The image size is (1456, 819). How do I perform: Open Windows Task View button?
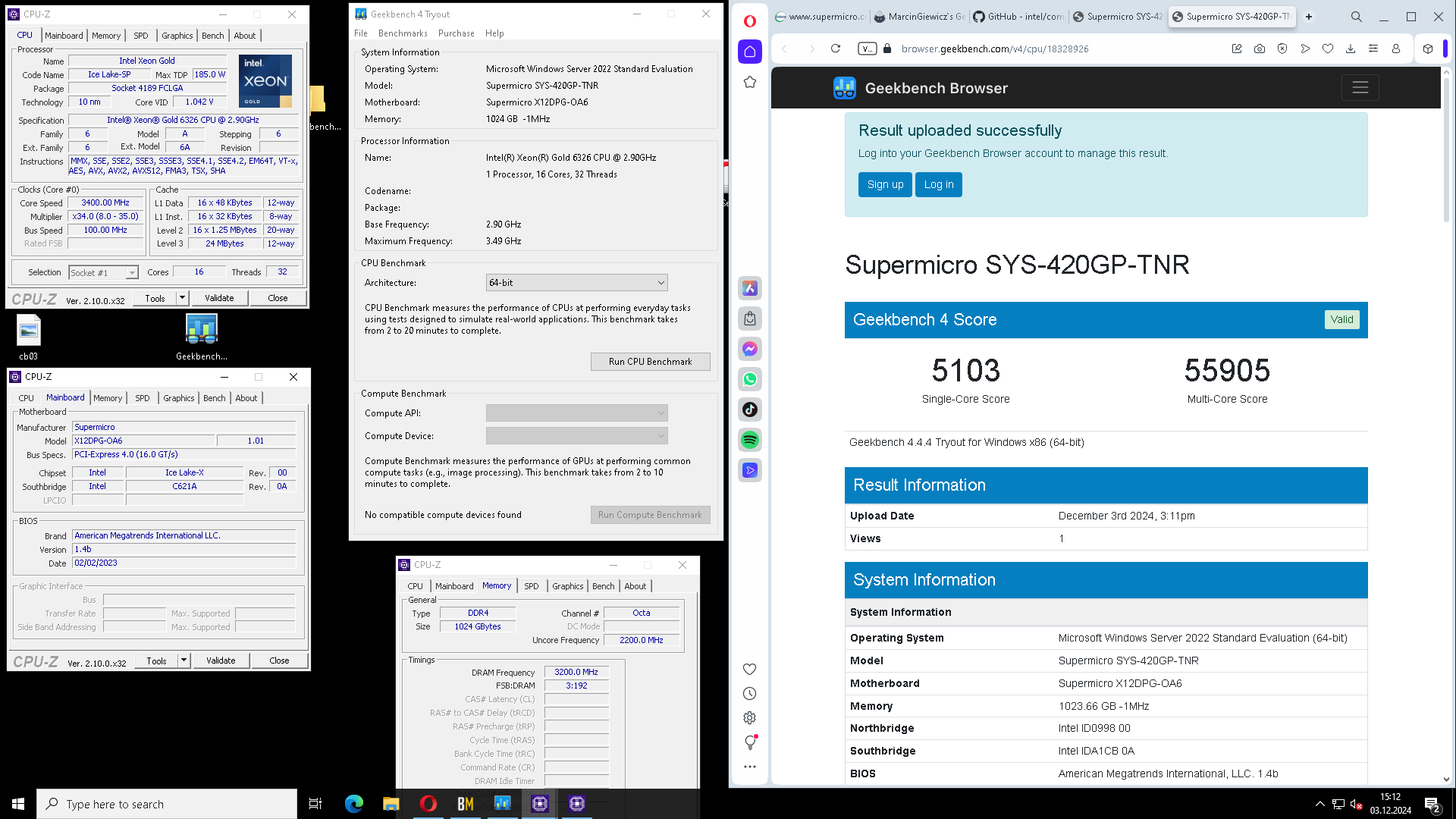coord(315,804)
